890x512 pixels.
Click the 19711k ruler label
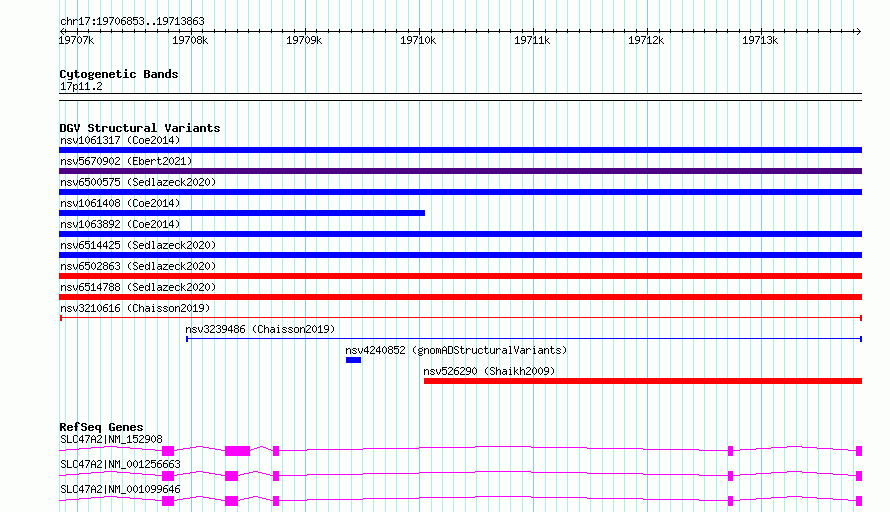pyautogui.click(x=532, y=40)
